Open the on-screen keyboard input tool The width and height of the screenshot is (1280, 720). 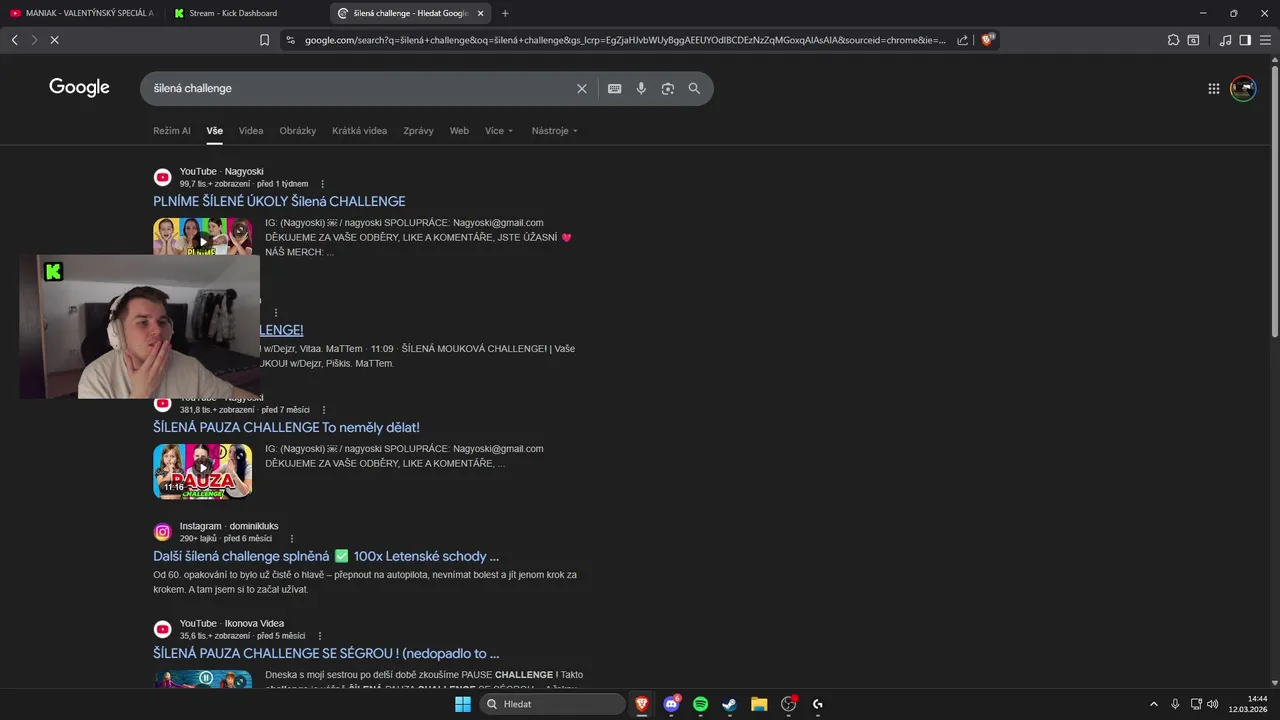[x=614, y=88]
